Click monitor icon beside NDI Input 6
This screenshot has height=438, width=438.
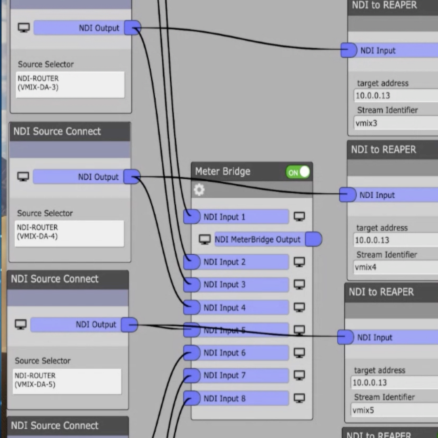click(x=299, y=353)
